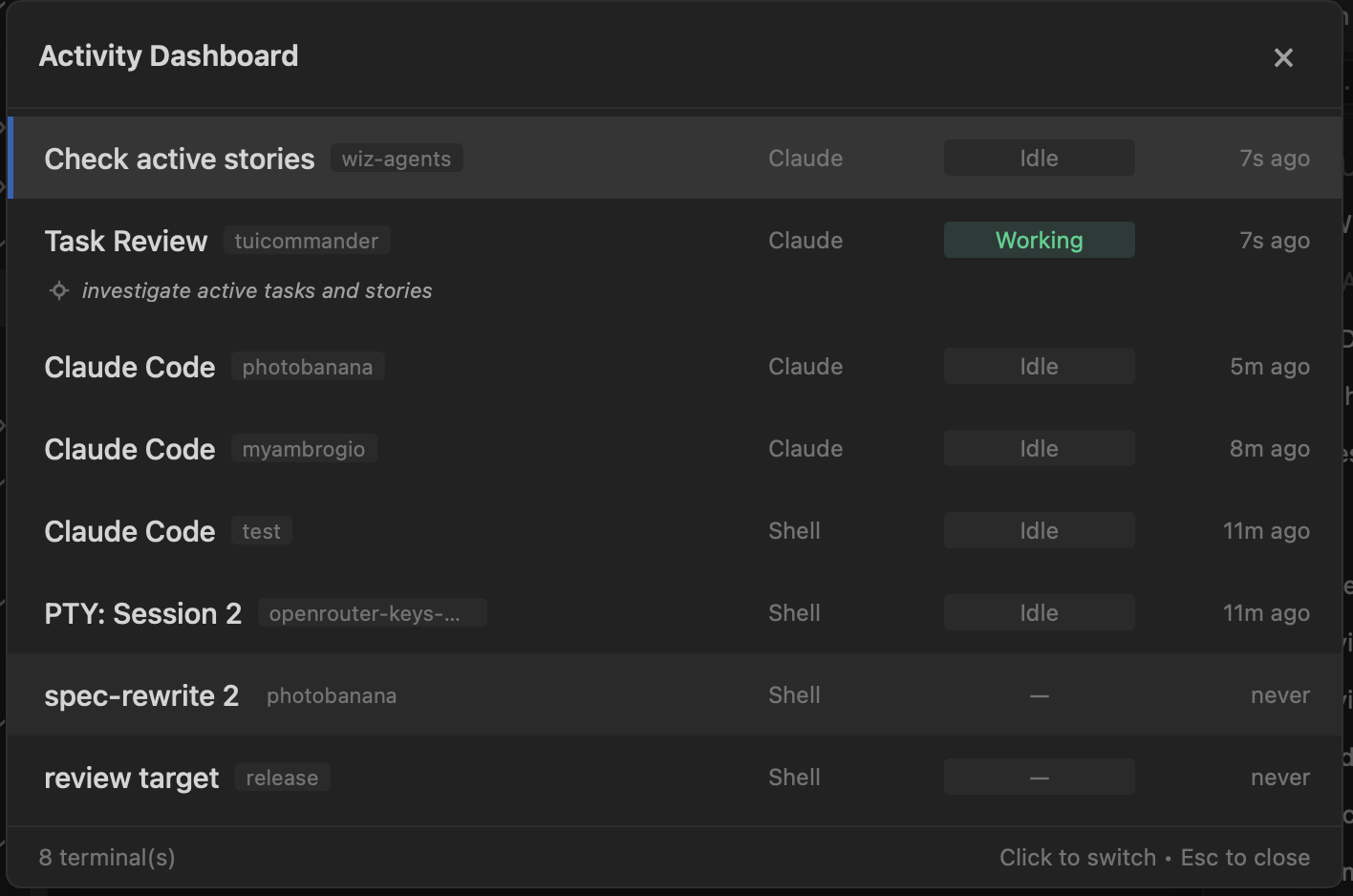Click "Click to switch" in the footer
The image size is (1353, 896).
click(1077, 857)
